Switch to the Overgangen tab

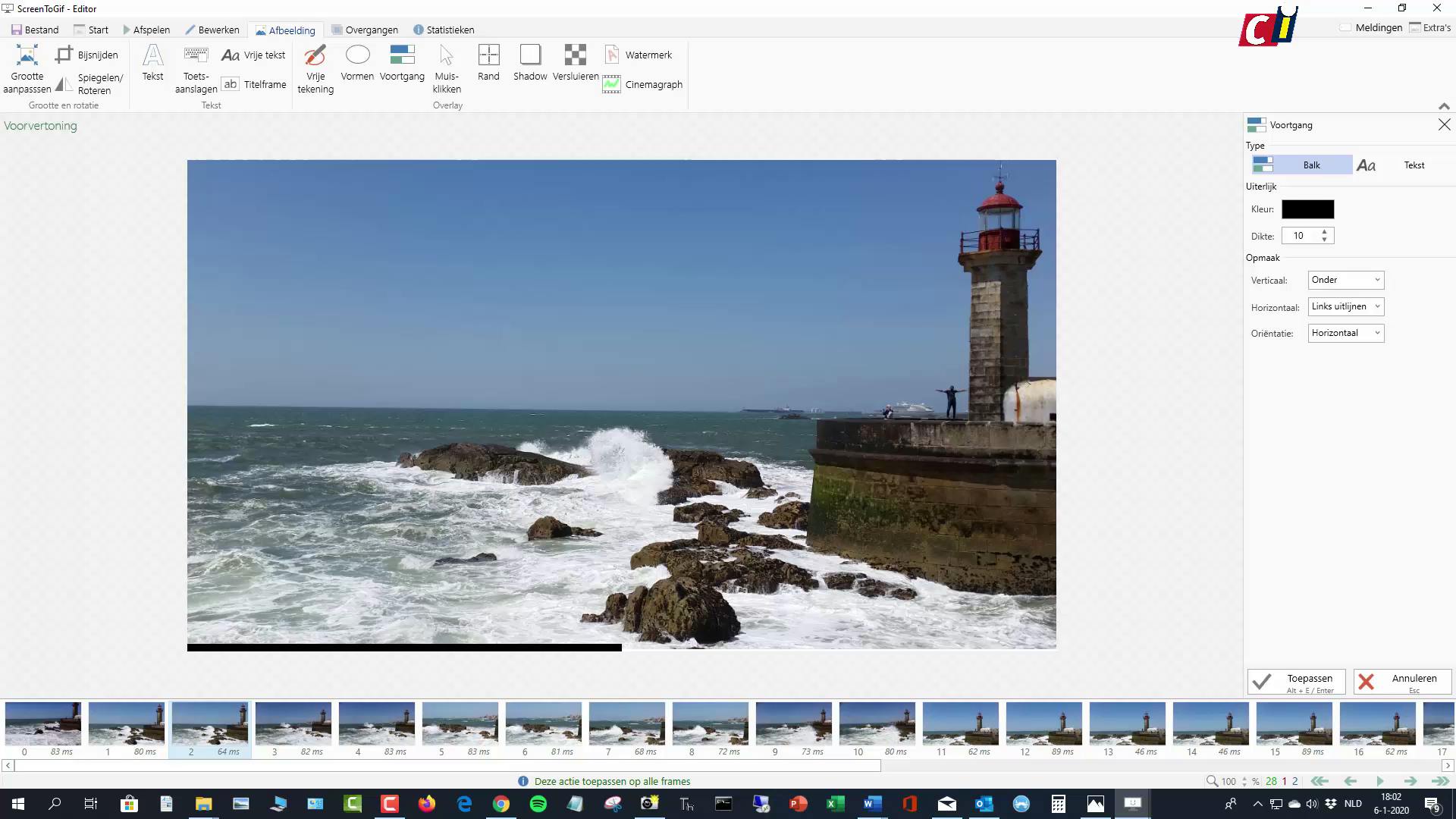(365, 30)
